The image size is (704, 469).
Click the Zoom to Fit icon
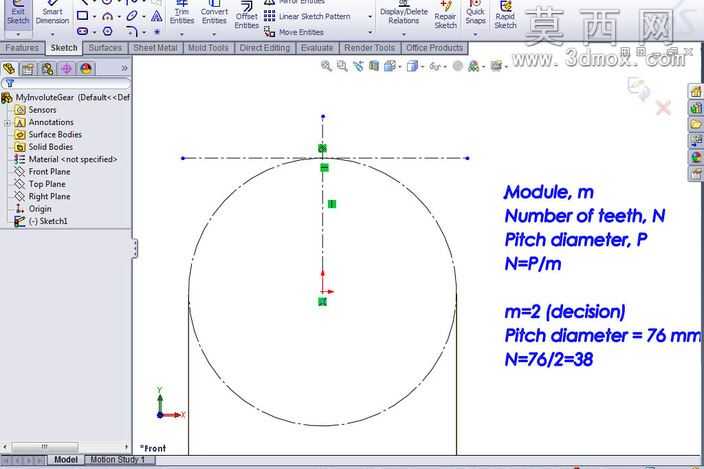click(326, 66)
